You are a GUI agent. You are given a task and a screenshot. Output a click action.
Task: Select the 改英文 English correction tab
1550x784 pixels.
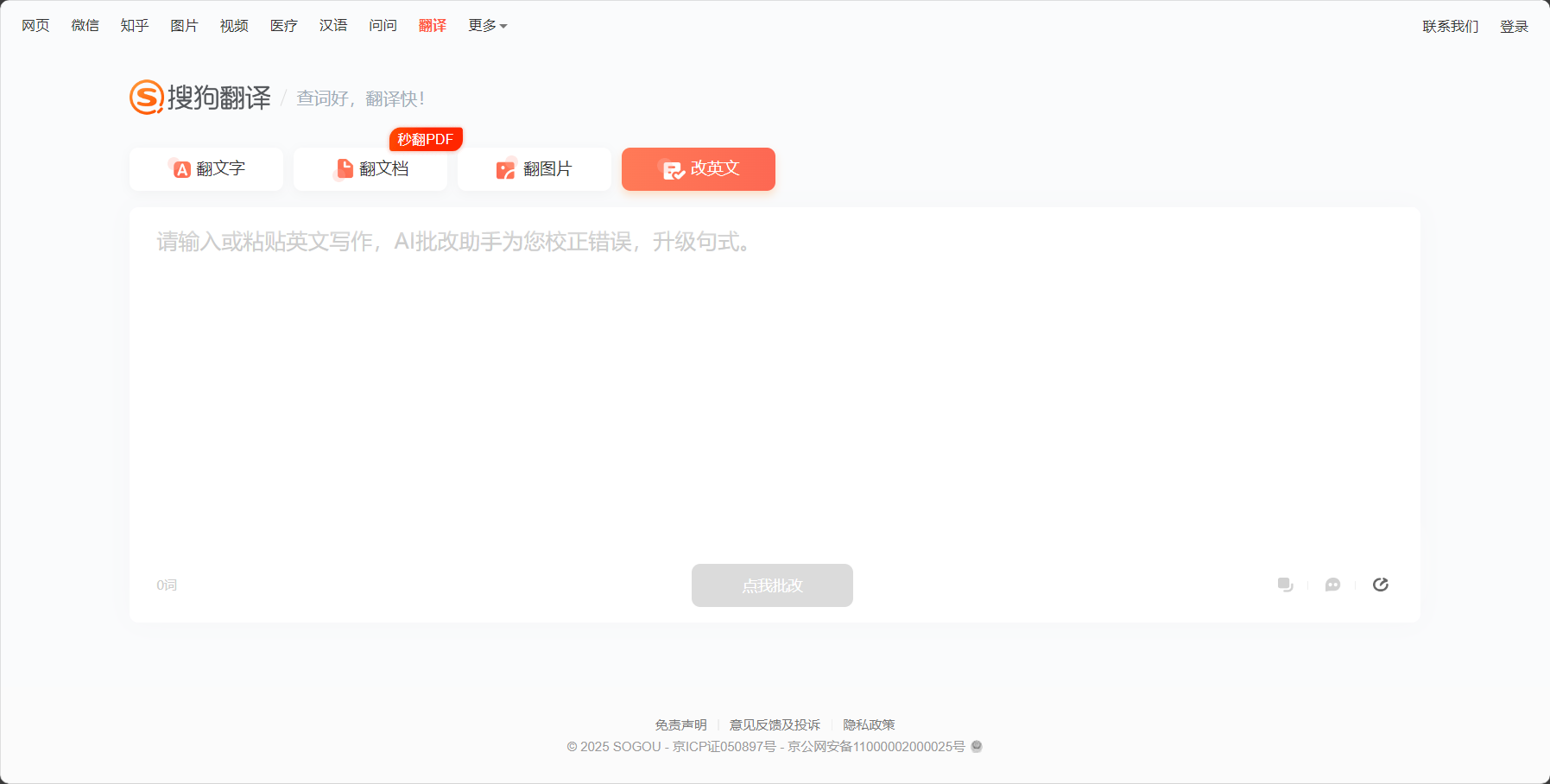699,169
